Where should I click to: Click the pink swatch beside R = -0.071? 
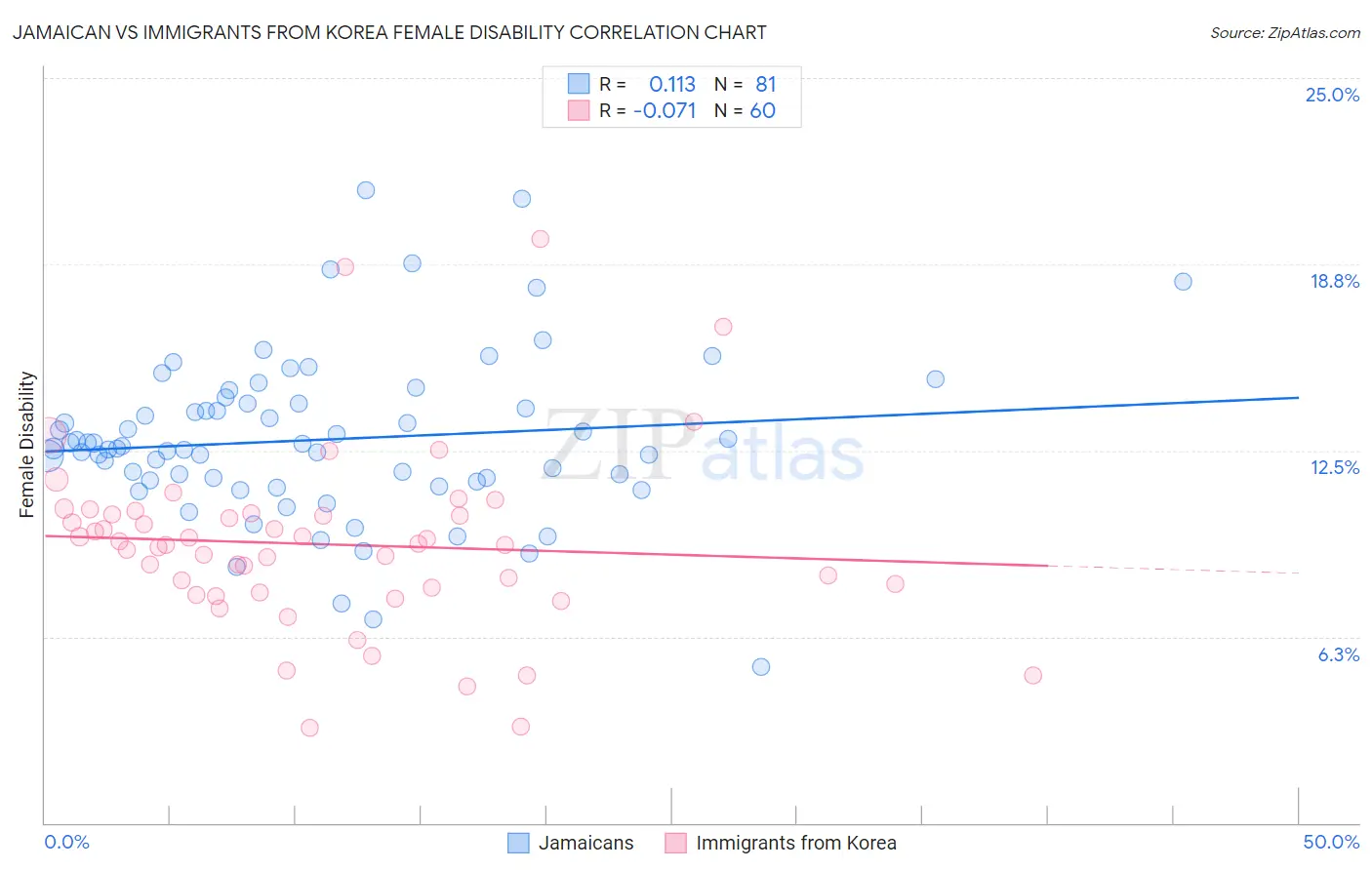tap(579, 110)
